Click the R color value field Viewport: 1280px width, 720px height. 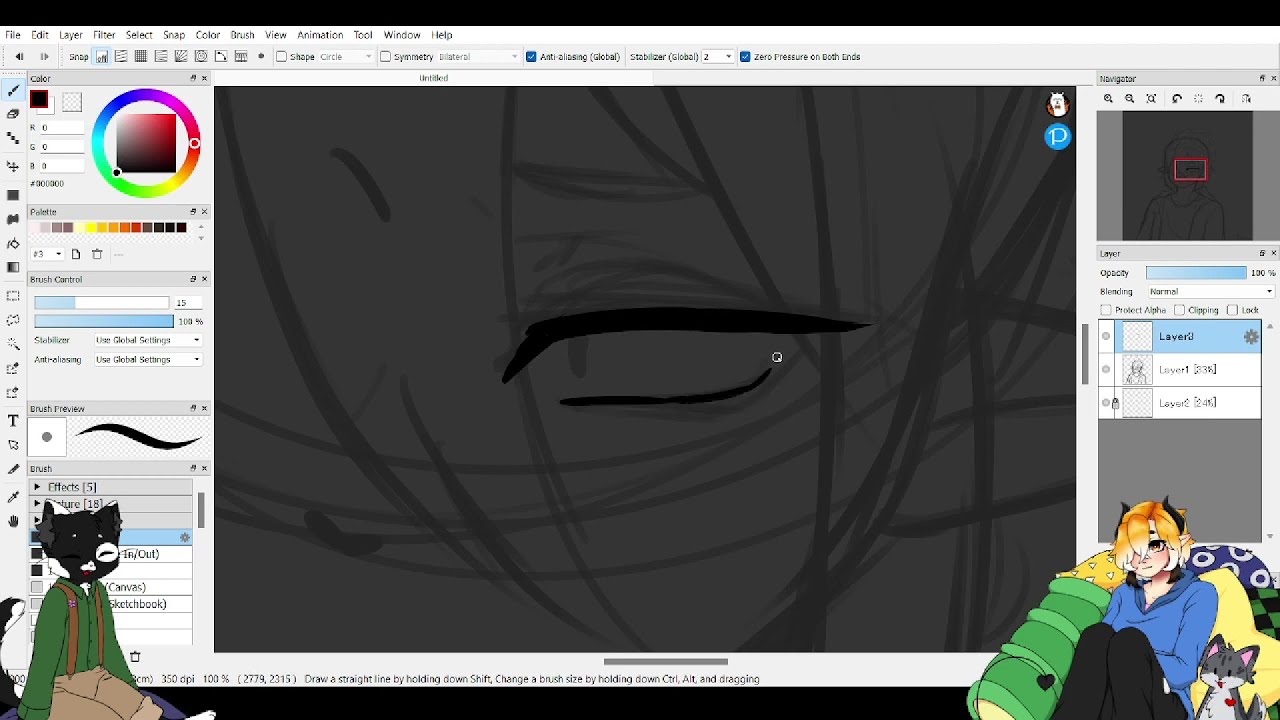coord(60,128)
